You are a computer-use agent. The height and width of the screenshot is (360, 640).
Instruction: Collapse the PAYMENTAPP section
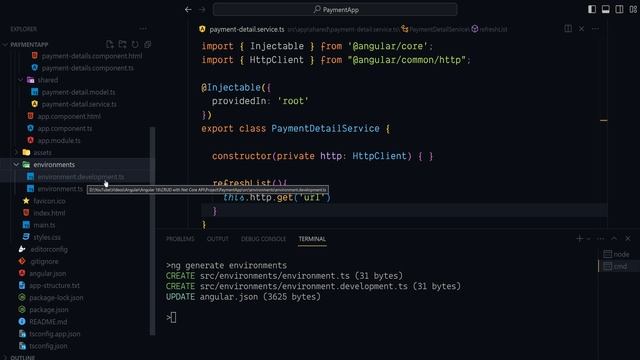(29, 44)
